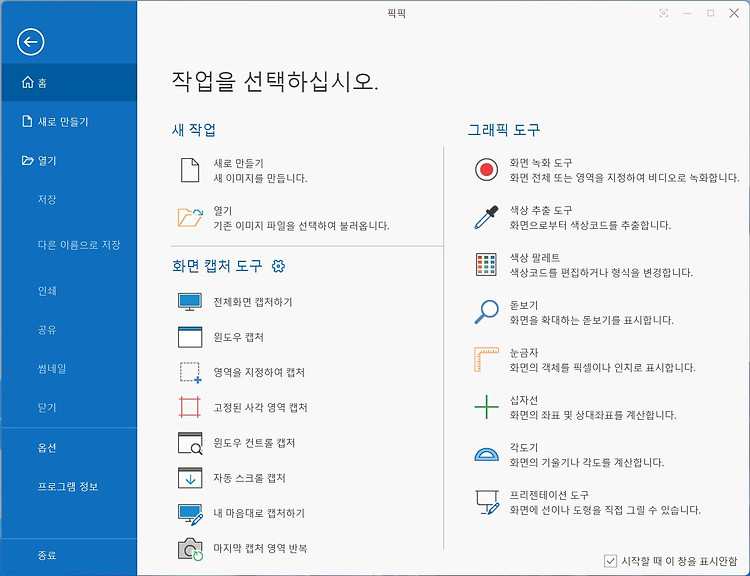Click text '화면의 좌표 및 상대좌표를 계산합니다.'

tap(593, 415)
